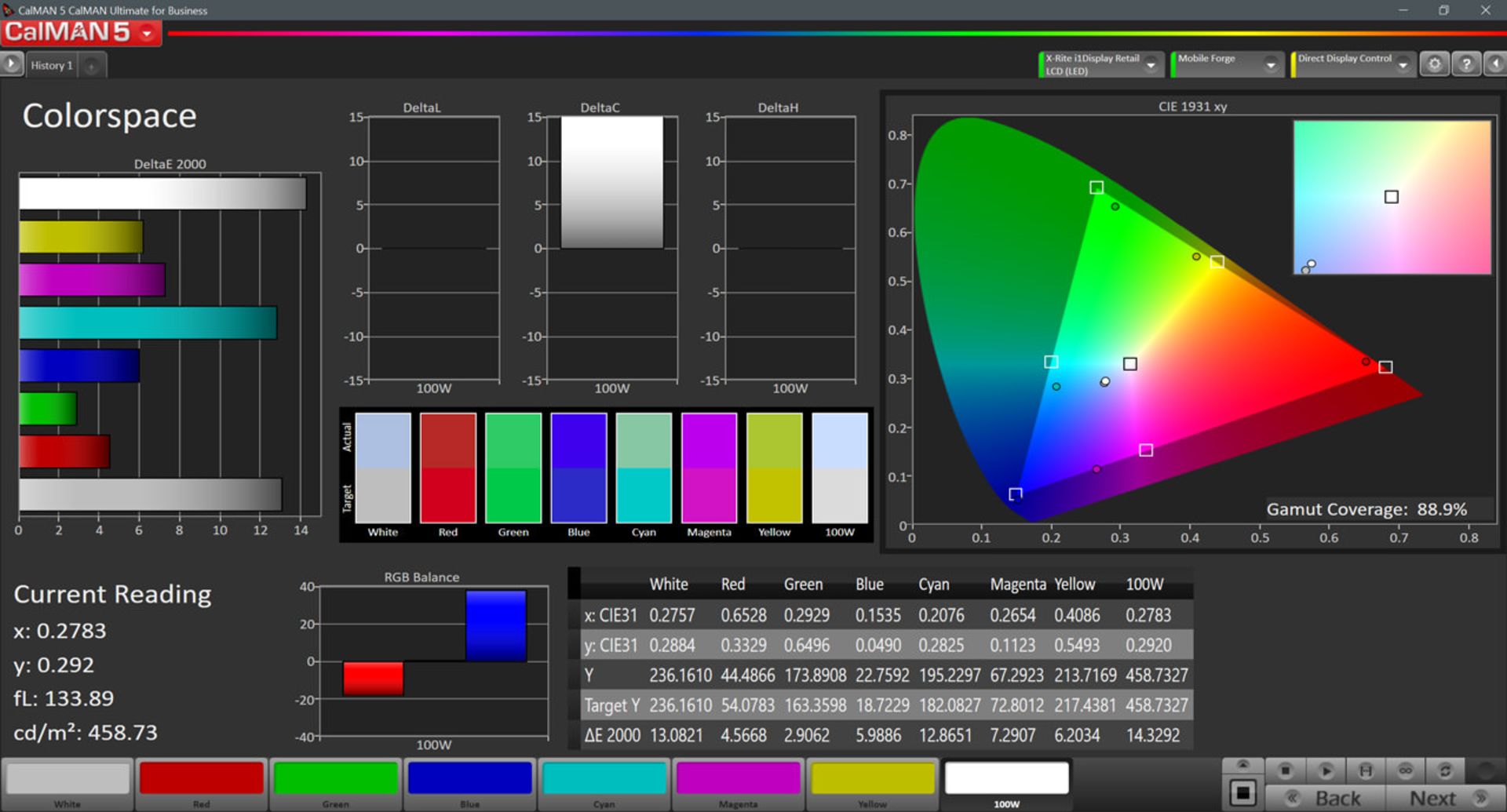Viewport: 1507px width, 812px height.
Task: Open the CalMAN 5 logo menu
Action: tap(144, 34)
